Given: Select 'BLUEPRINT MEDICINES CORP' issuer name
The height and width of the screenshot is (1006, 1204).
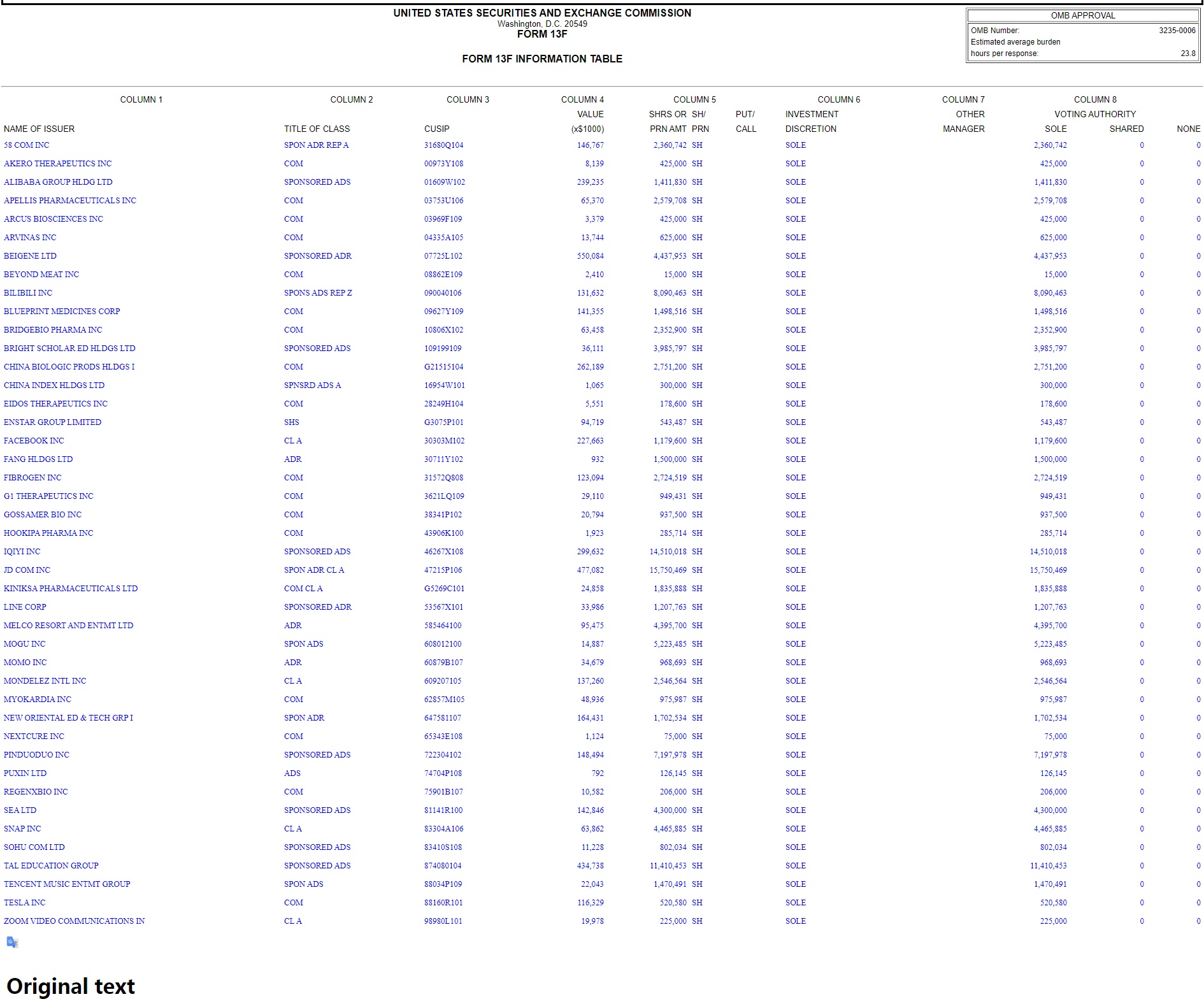Looking at the screenshot, I should coord(62,312).
